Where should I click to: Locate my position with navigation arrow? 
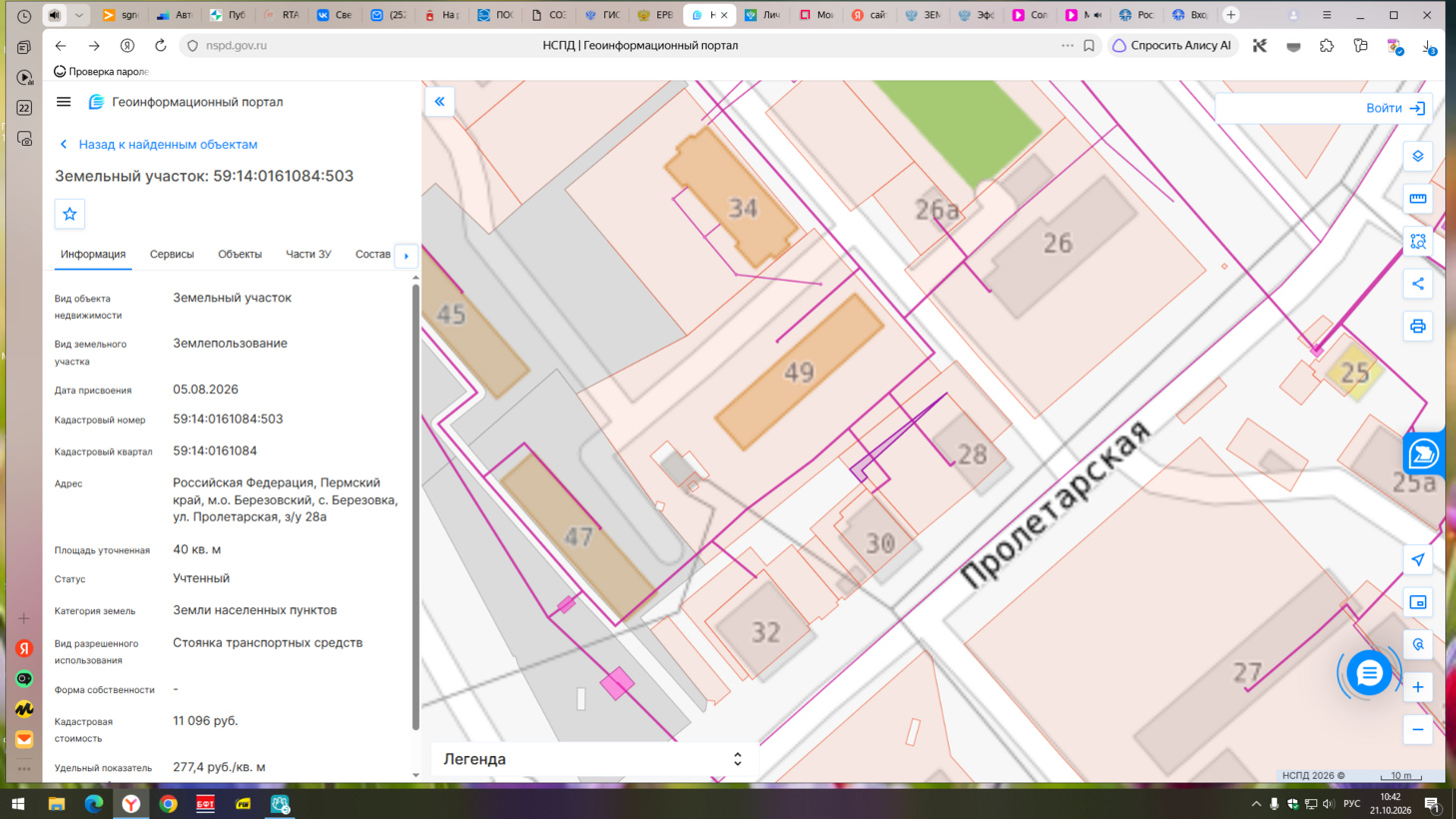click(1417, 559)
